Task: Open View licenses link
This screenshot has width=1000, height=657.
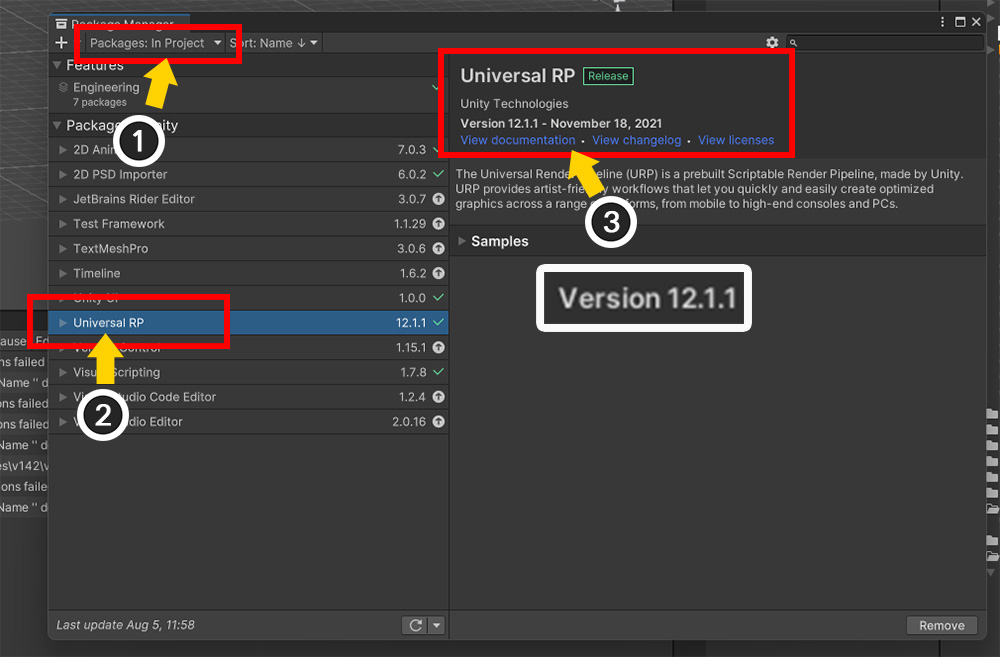Action: click(736, 140)
